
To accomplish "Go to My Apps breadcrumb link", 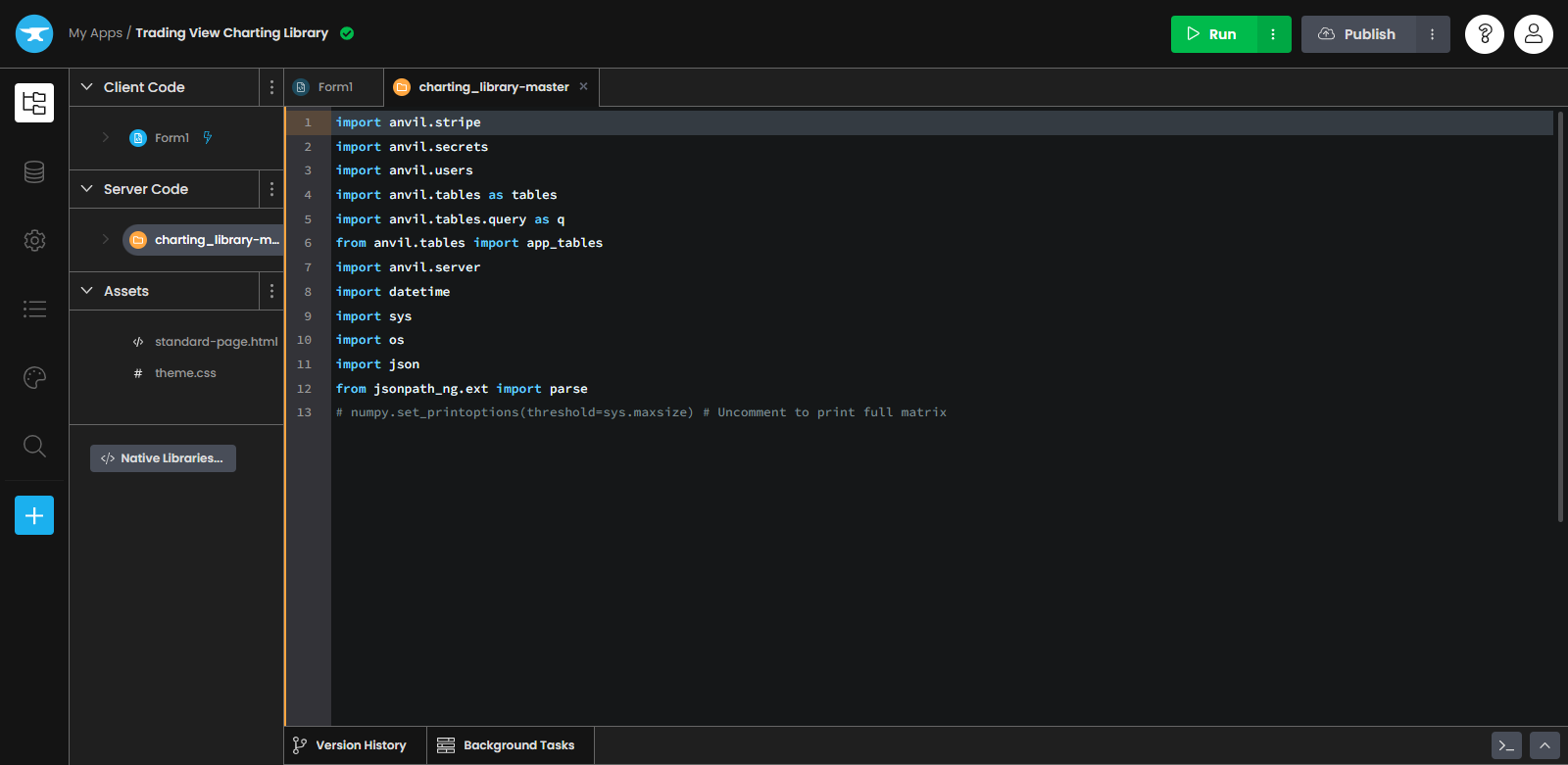I will [95, 33].
